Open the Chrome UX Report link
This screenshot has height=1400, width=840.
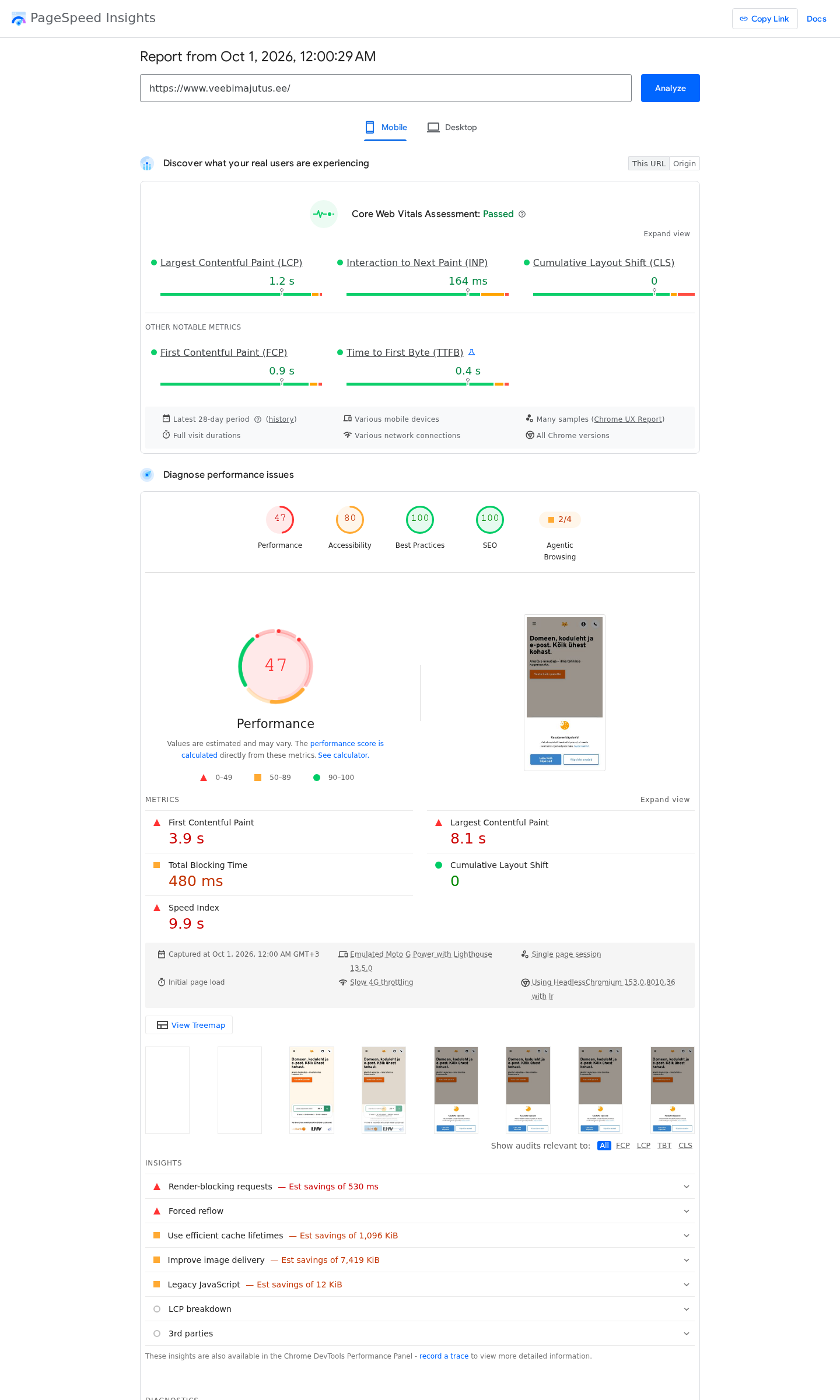click(628, 419)
